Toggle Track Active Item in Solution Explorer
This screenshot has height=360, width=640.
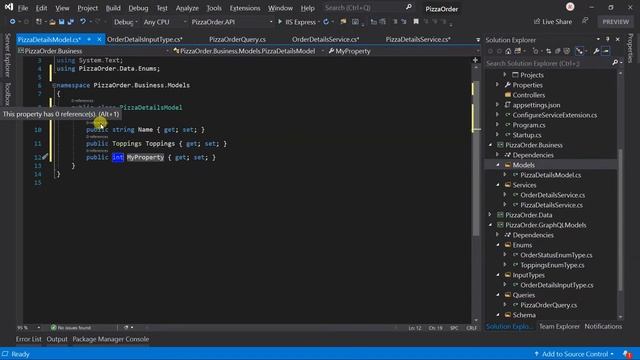(x=579, y=51)
